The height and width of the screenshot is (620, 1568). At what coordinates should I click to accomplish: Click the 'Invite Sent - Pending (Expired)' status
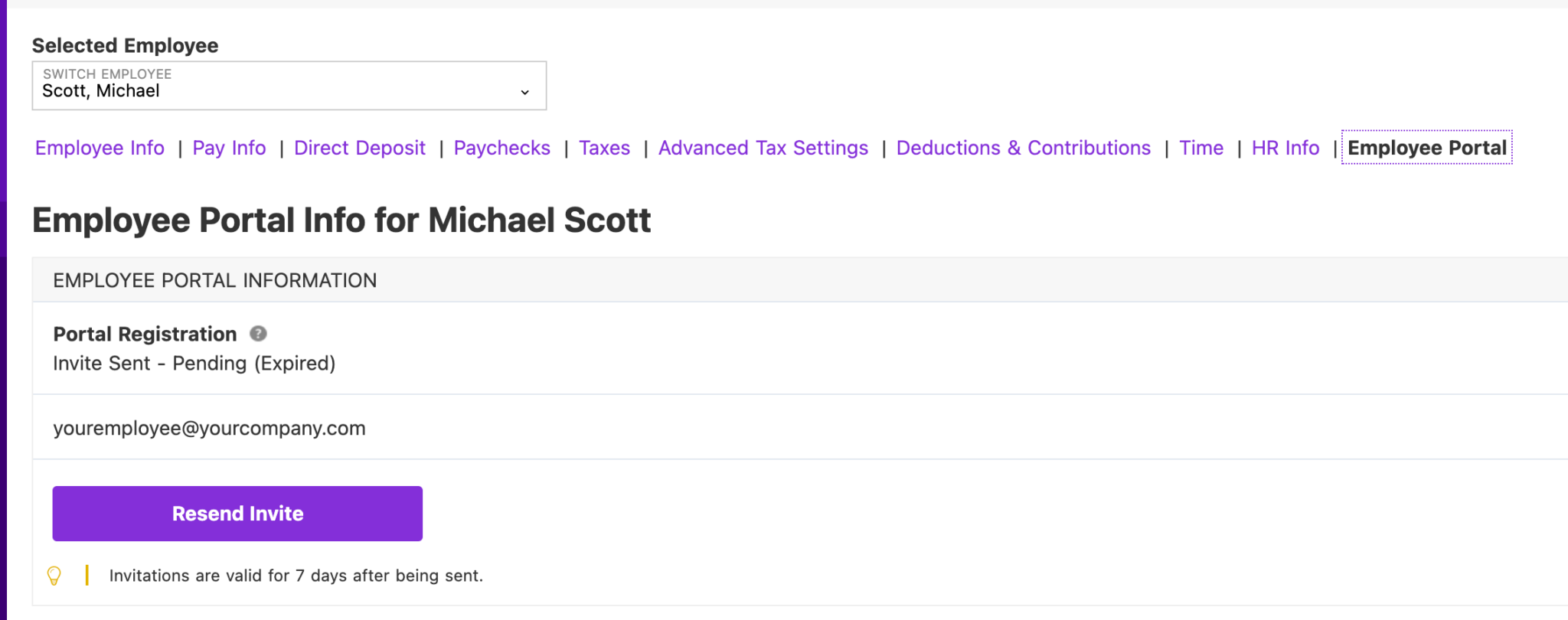194,364
